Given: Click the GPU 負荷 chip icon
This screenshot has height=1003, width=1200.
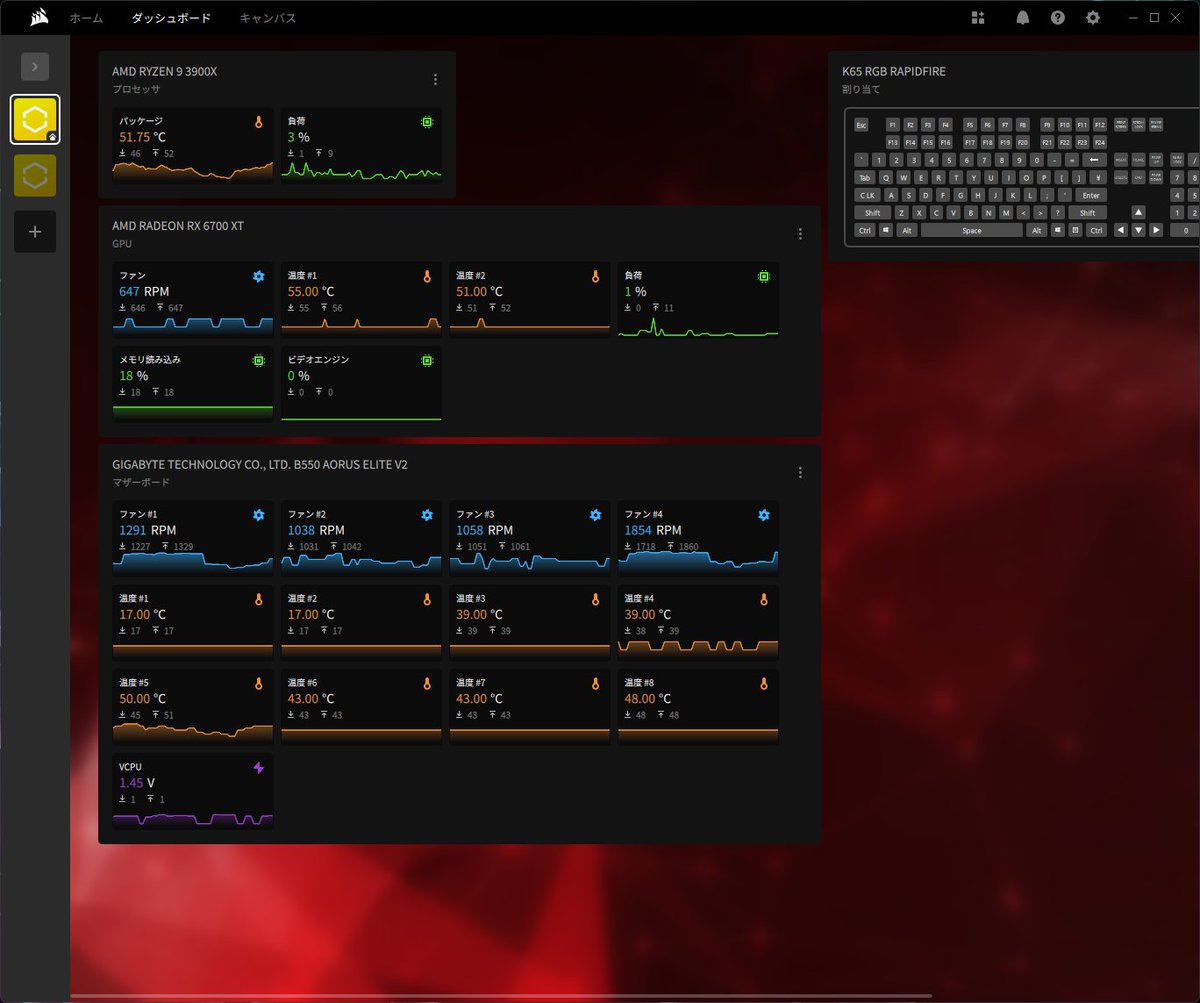Looking at the screenshot, I should 764,276.
